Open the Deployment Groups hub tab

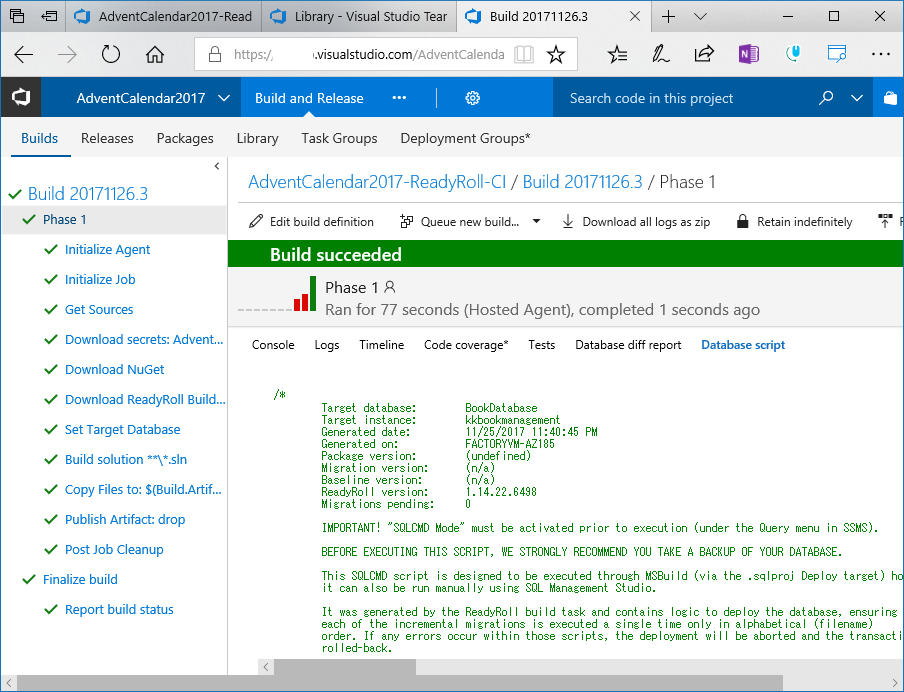(x=465, y=138)
